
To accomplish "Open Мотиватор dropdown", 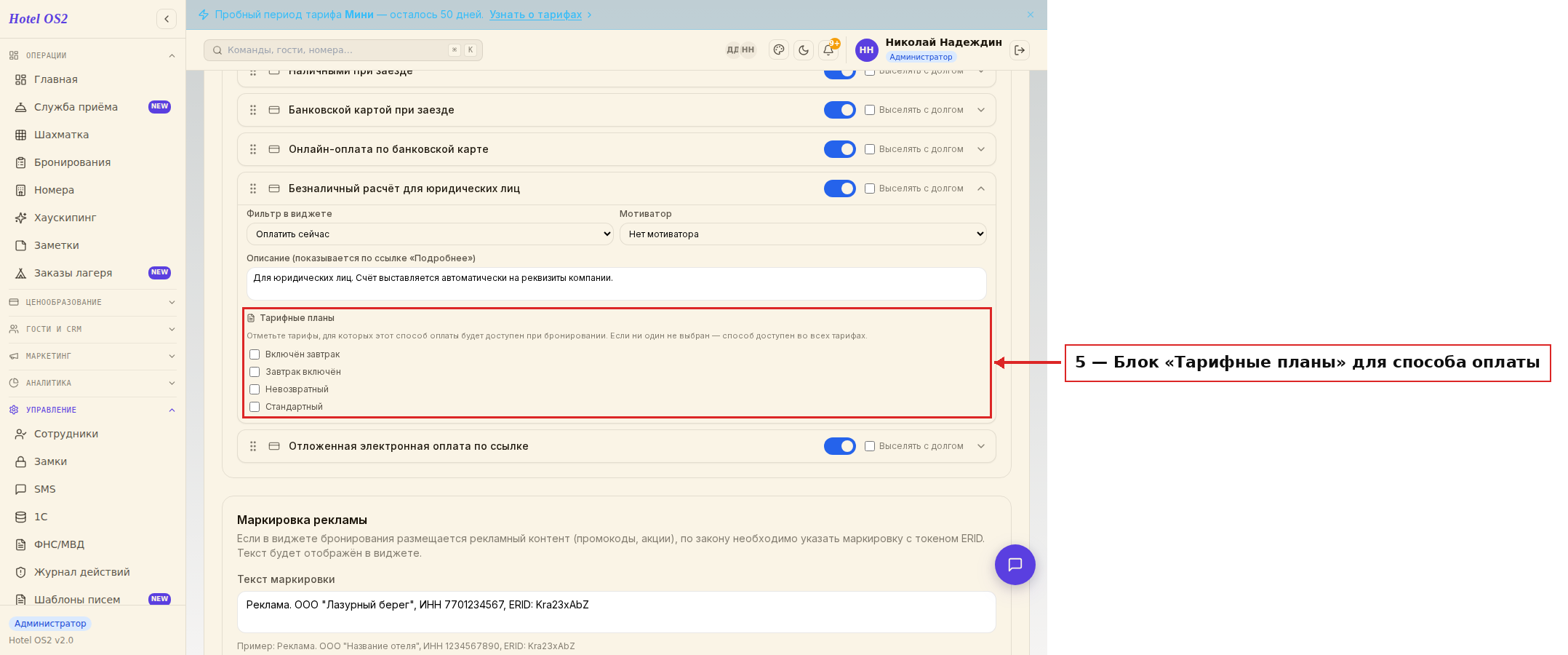I will click(x=803, y=234).
